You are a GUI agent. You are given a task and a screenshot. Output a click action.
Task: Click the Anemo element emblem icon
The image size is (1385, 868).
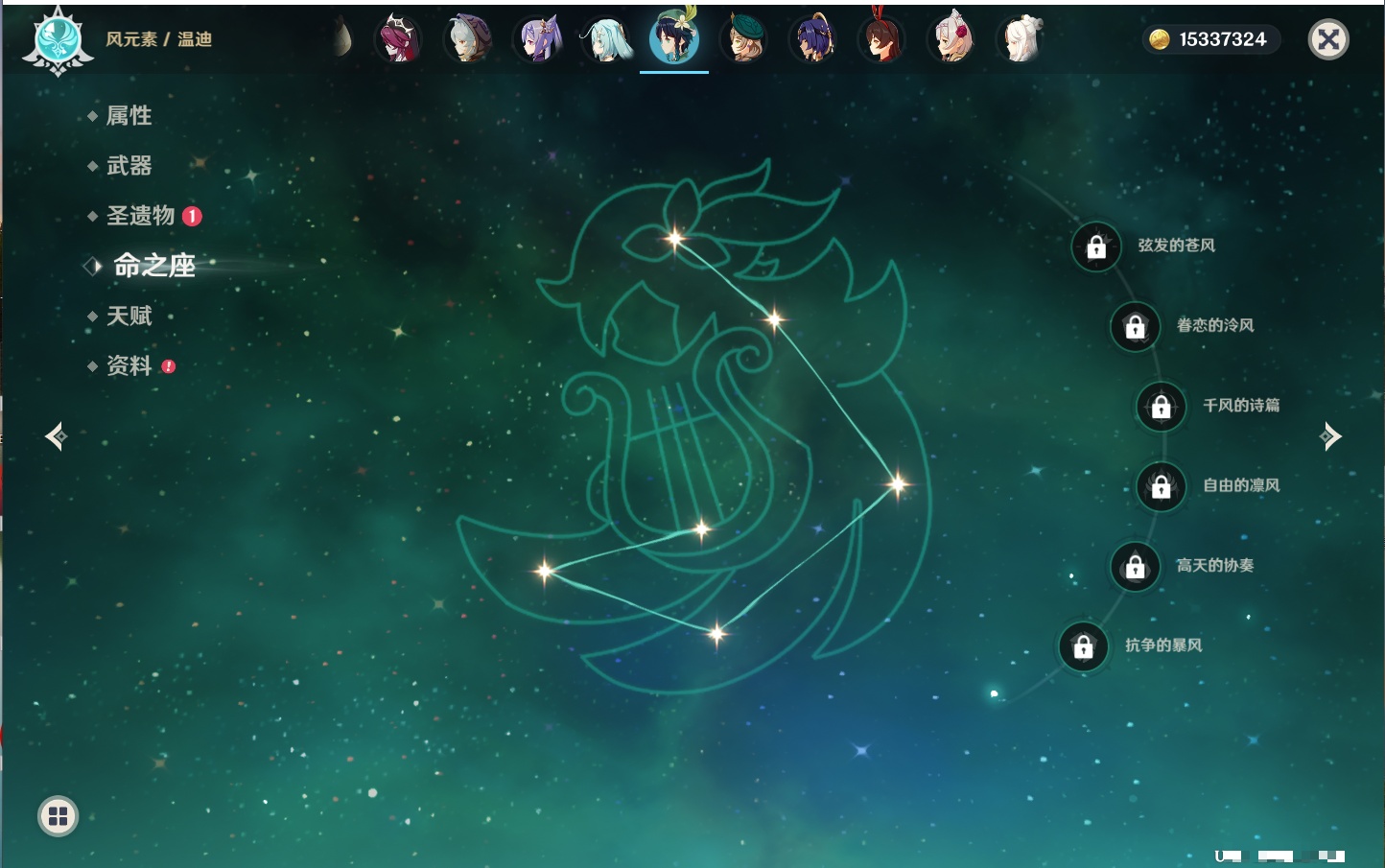coord(58,40)
